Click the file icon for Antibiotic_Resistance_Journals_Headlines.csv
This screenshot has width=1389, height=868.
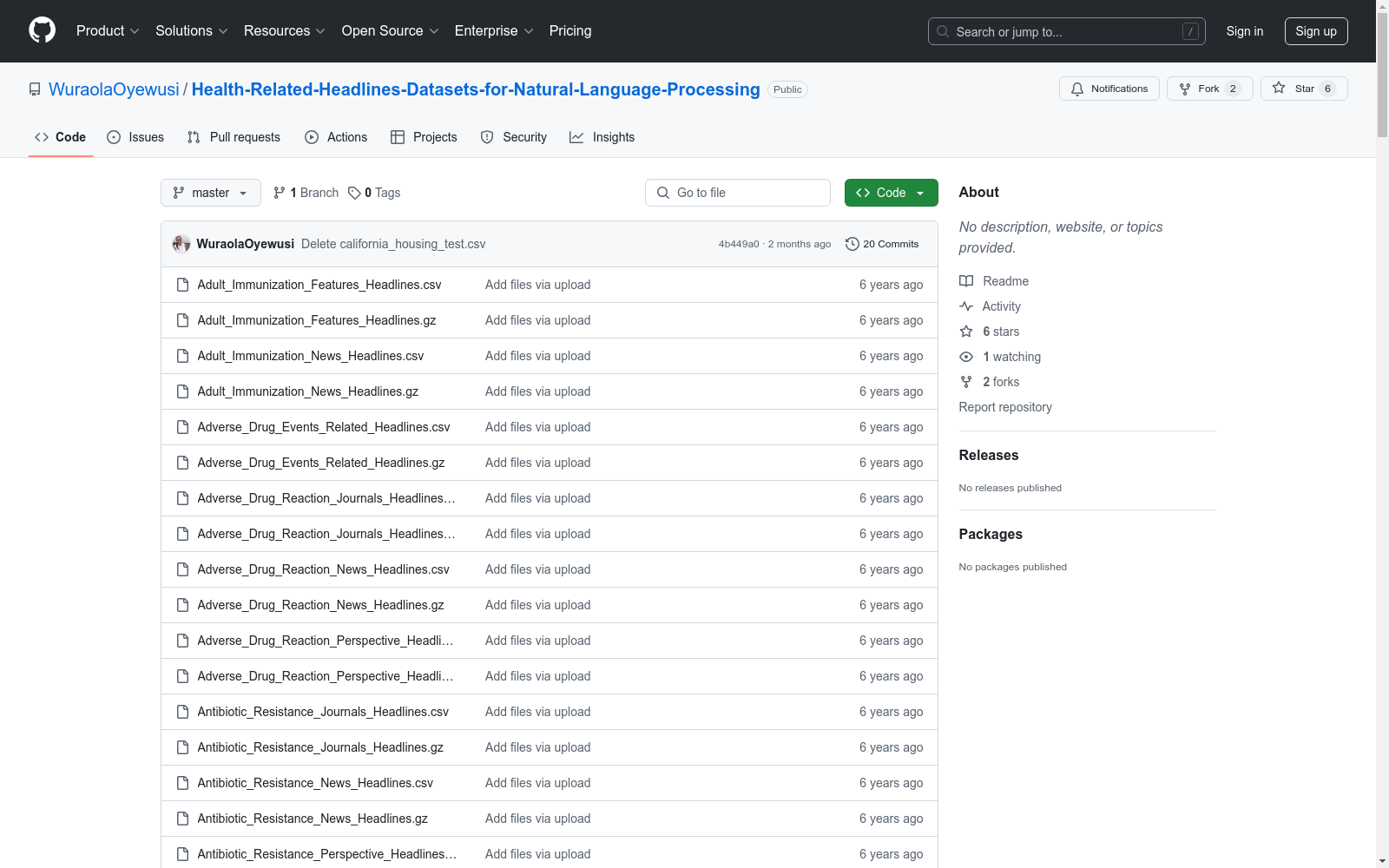(x=182, y=712)
